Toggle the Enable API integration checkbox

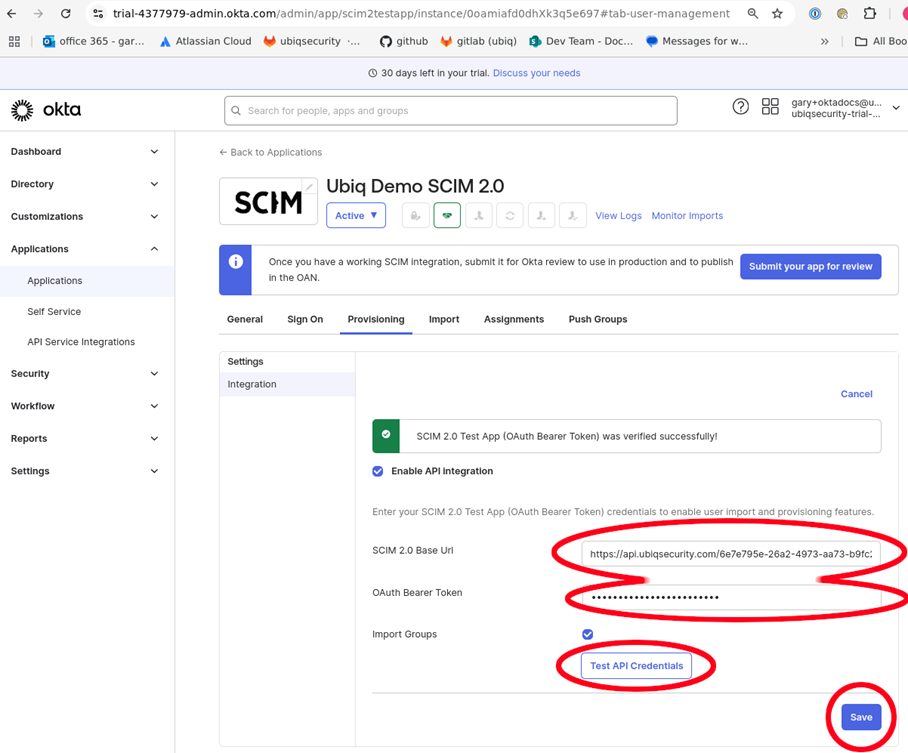378,471
